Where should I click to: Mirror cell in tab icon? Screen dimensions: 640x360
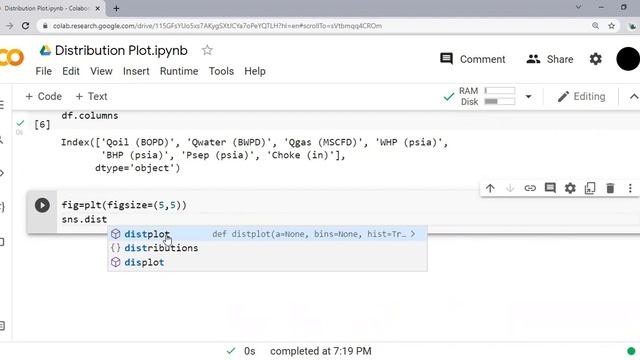(590, 188)
